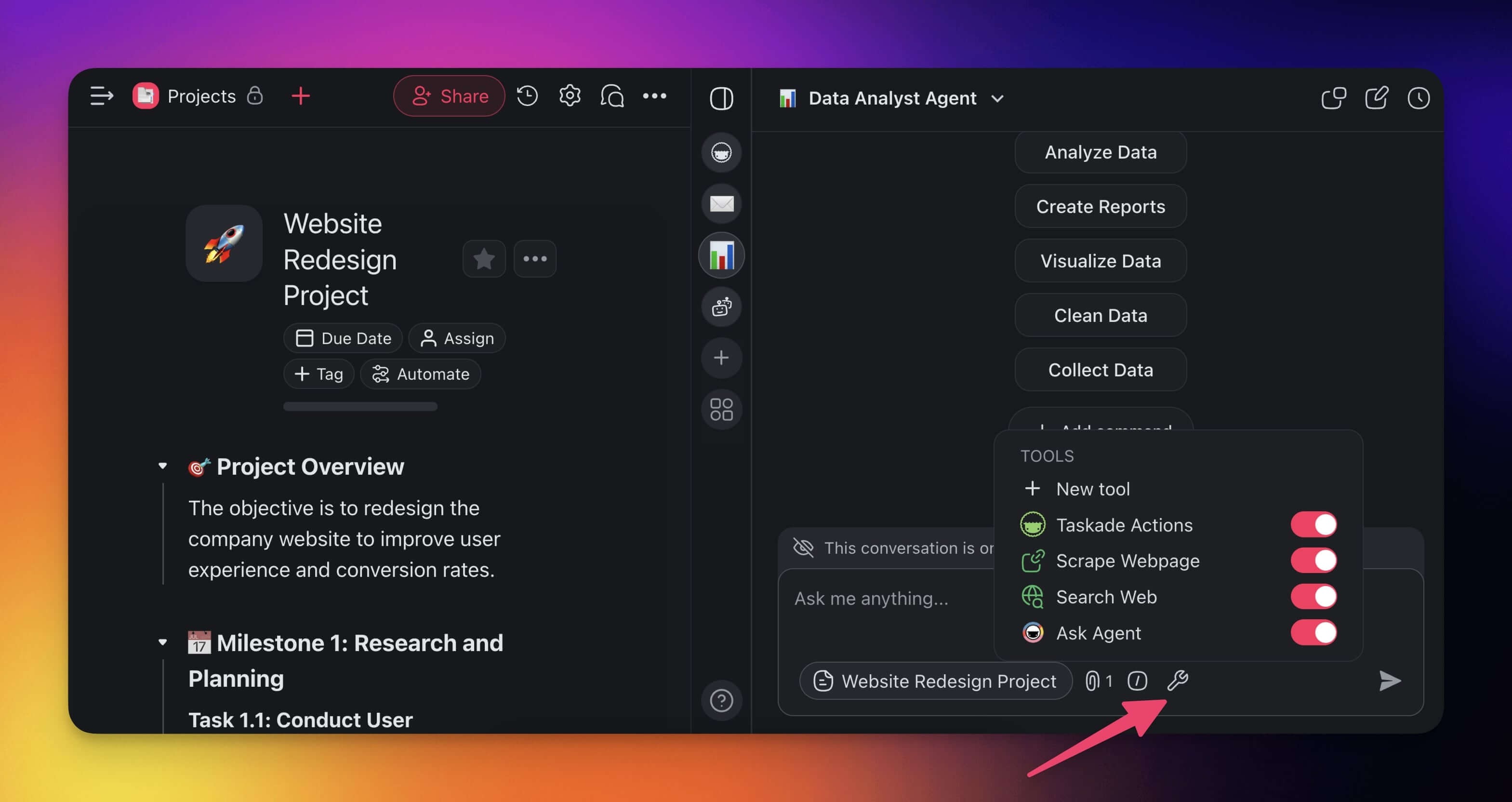Open the agent grid gallery icon
1512x802 pixels.
click(721, 409)
